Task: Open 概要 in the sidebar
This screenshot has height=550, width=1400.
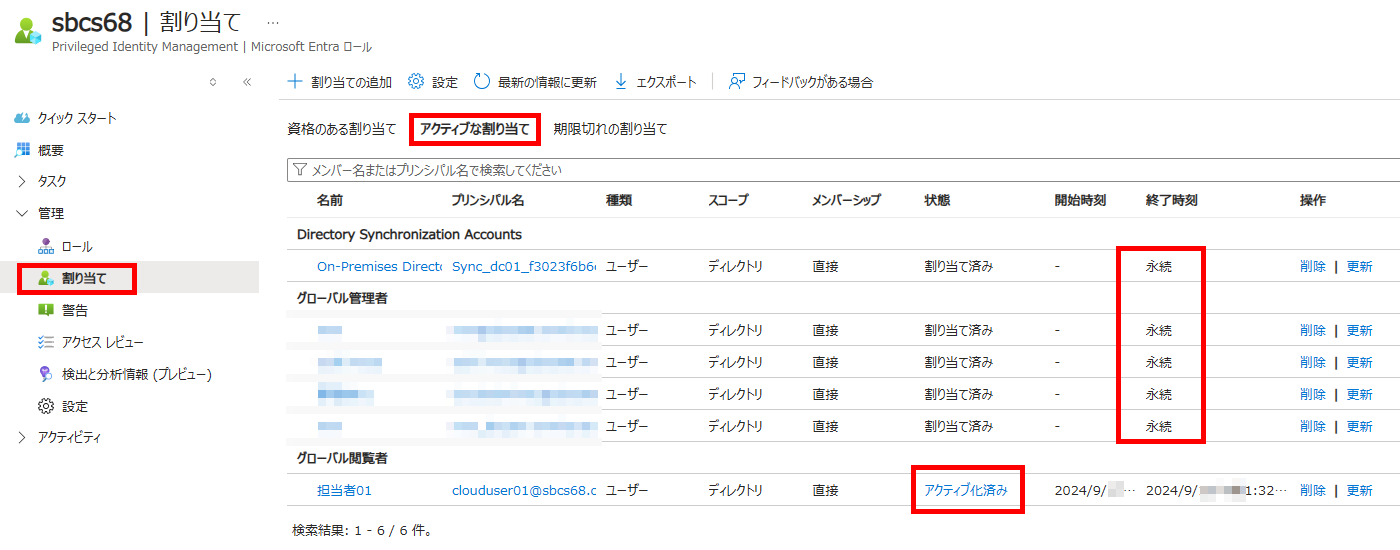Action: click(51, 150)
